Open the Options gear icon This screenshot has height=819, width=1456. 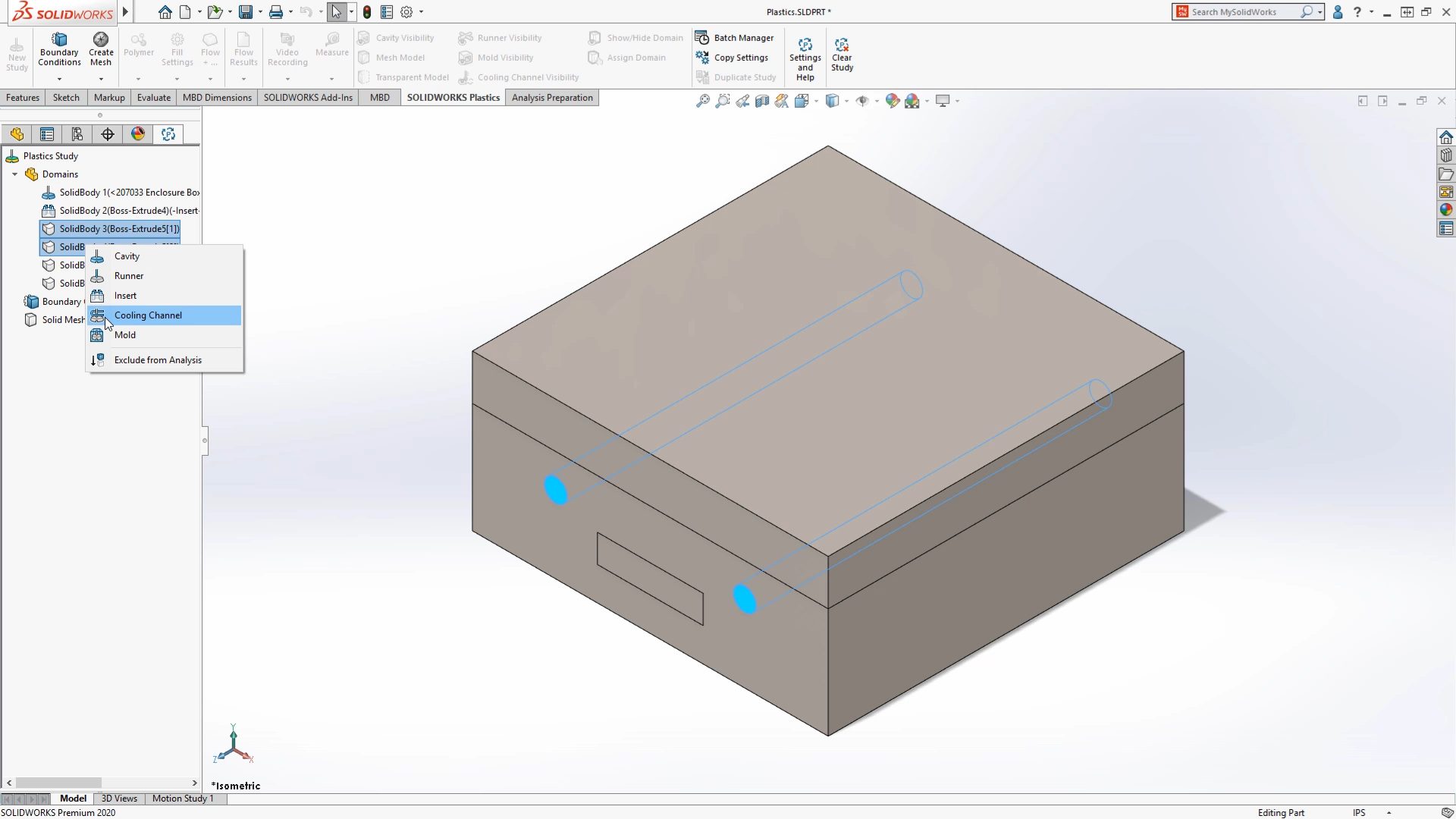click(x=406, y=12)
